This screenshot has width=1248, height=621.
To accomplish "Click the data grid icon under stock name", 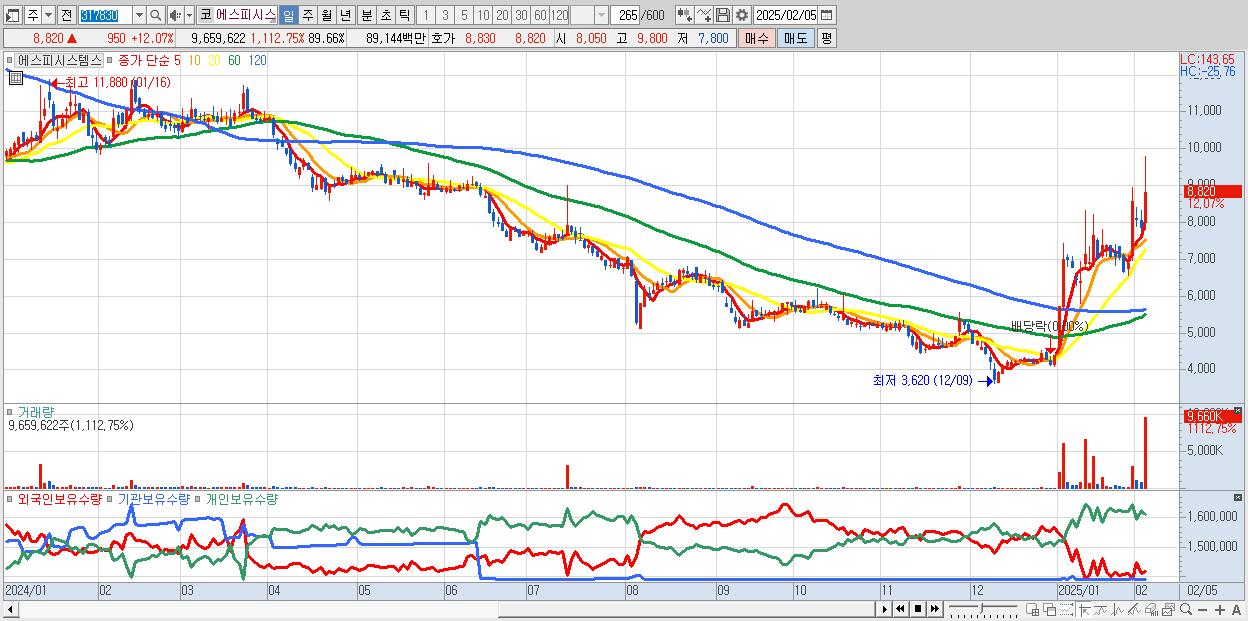I will click(15, 78).
